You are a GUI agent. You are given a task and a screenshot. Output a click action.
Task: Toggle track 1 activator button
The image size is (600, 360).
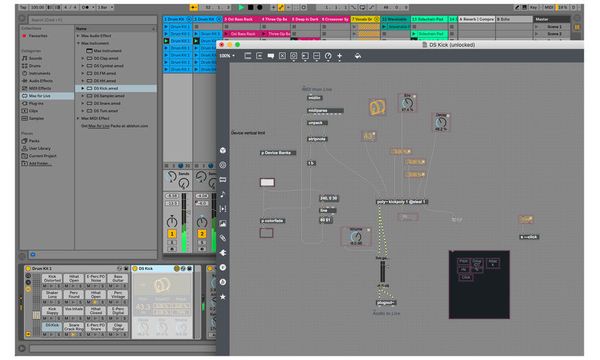pos(172,234)
